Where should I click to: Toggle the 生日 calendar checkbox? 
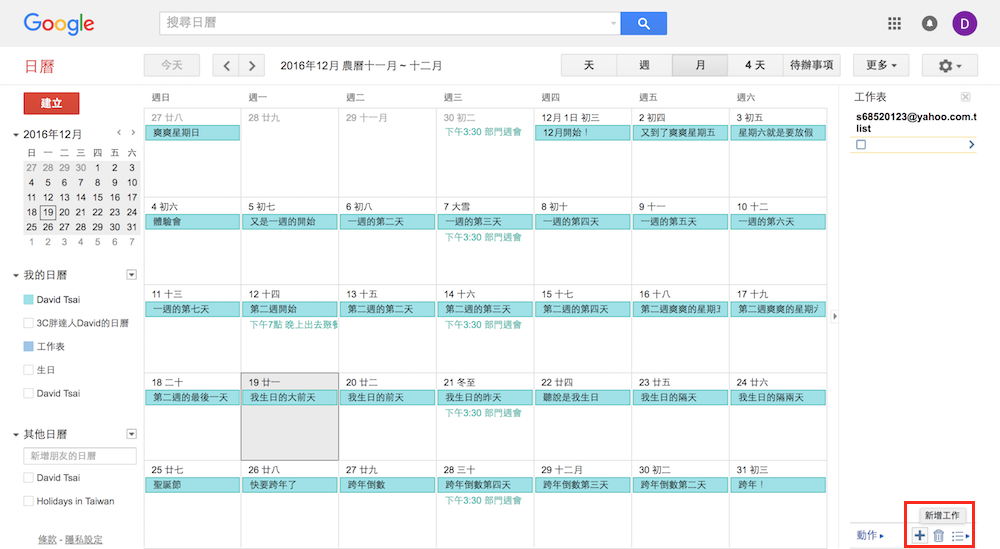(x=28, y=370)
